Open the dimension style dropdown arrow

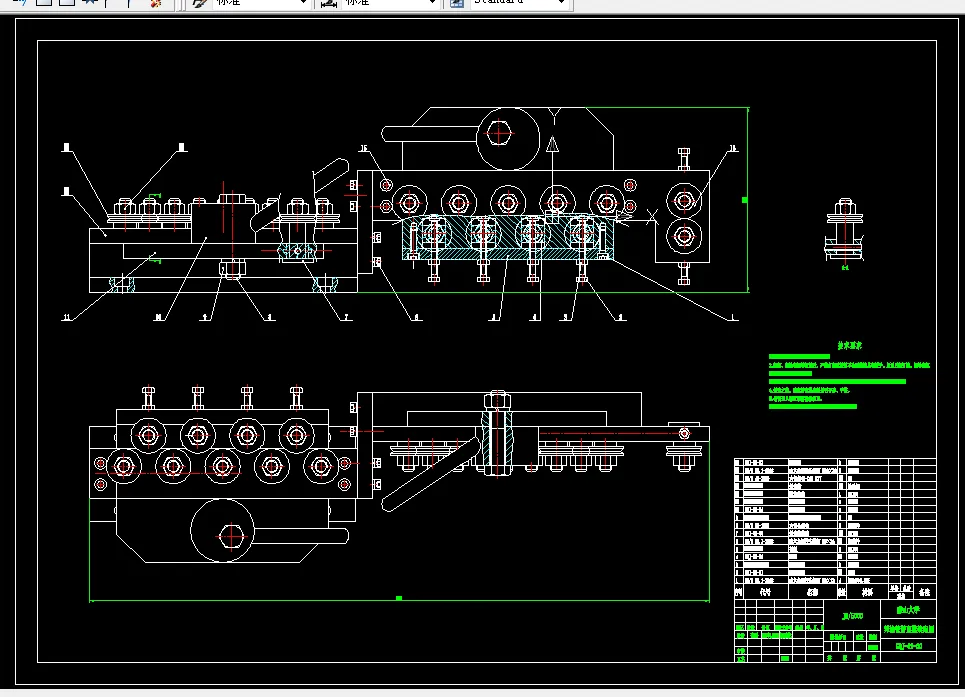click(432, 2)
